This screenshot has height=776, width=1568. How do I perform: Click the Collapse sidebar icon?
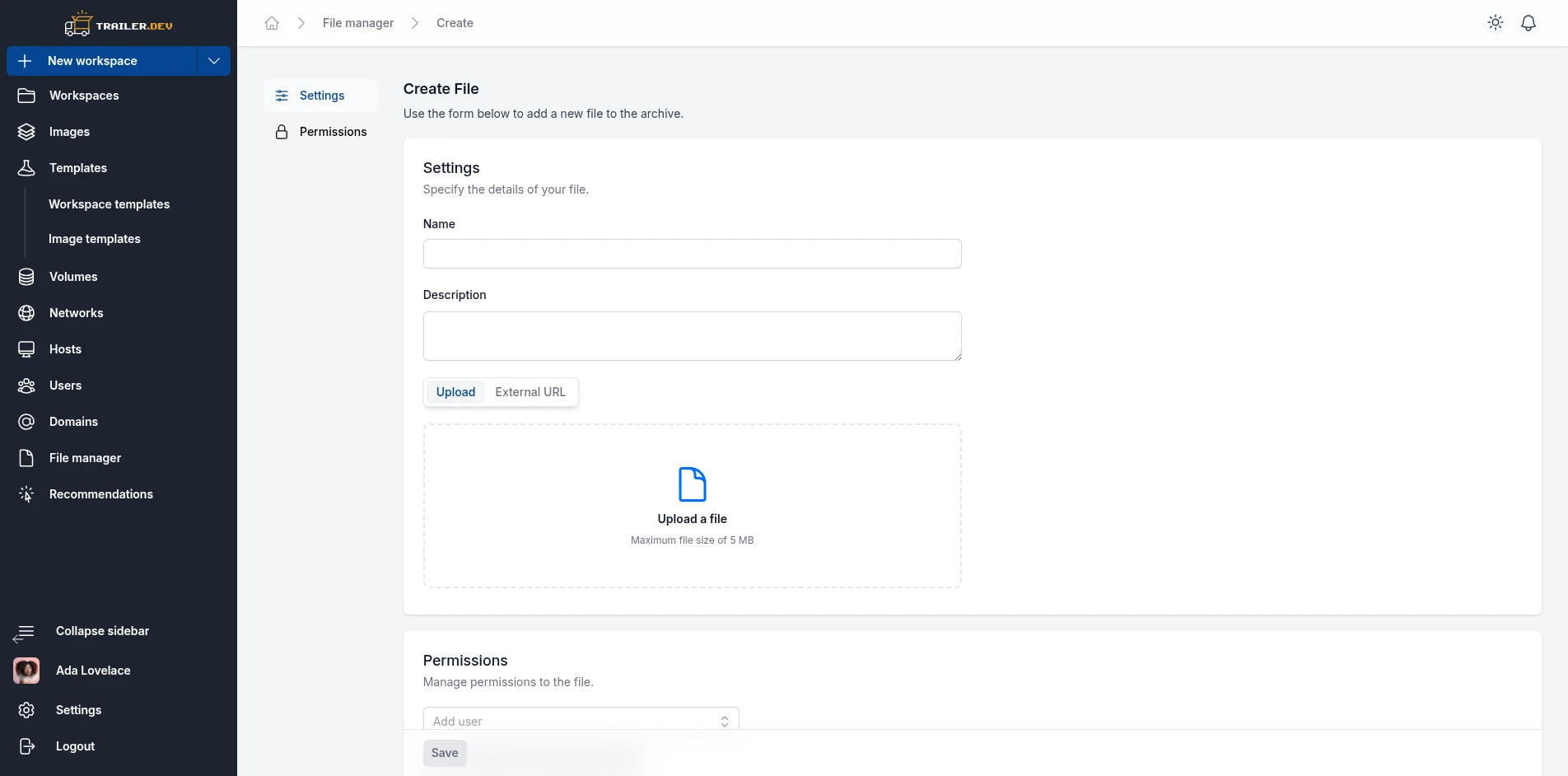23,633
